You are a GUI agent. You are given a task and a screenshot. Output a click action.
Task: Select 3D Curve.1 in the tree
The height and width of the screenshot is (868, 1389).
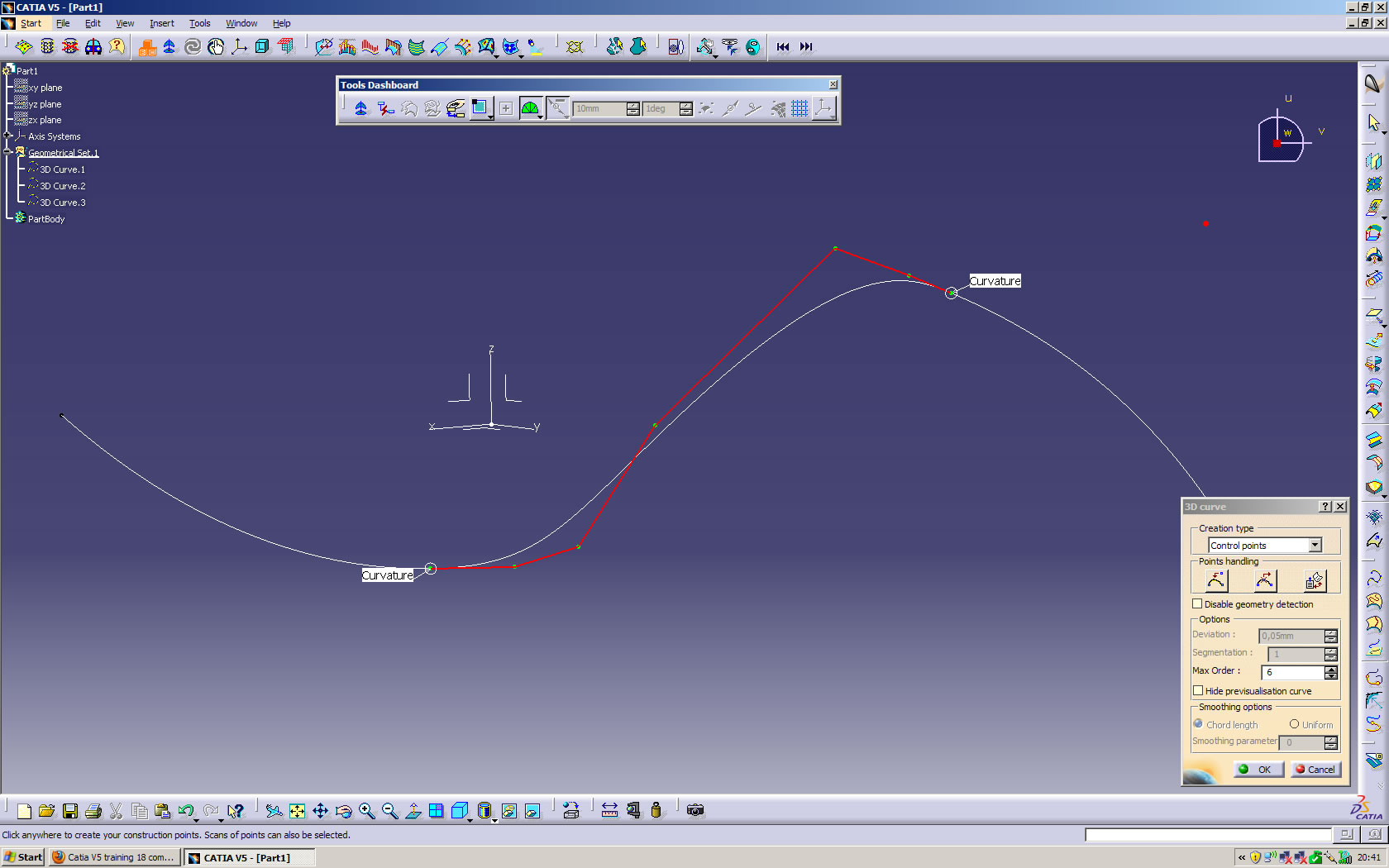tap(62, 169)
